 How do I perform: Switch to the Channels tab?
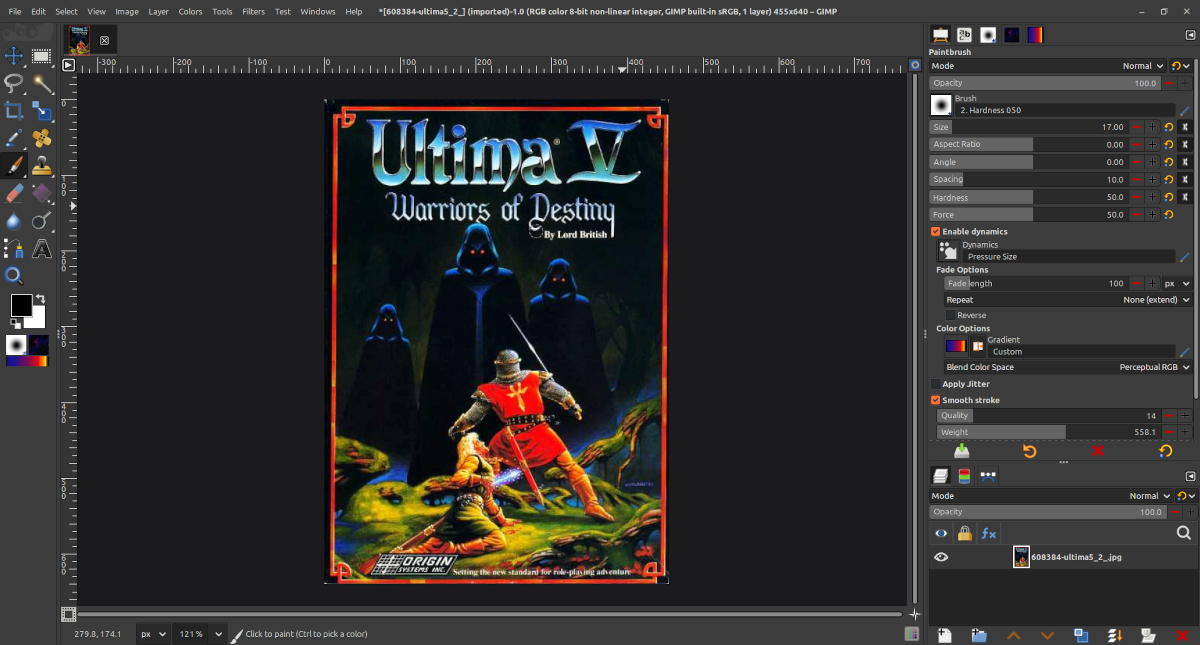click(x=964, y=476)
